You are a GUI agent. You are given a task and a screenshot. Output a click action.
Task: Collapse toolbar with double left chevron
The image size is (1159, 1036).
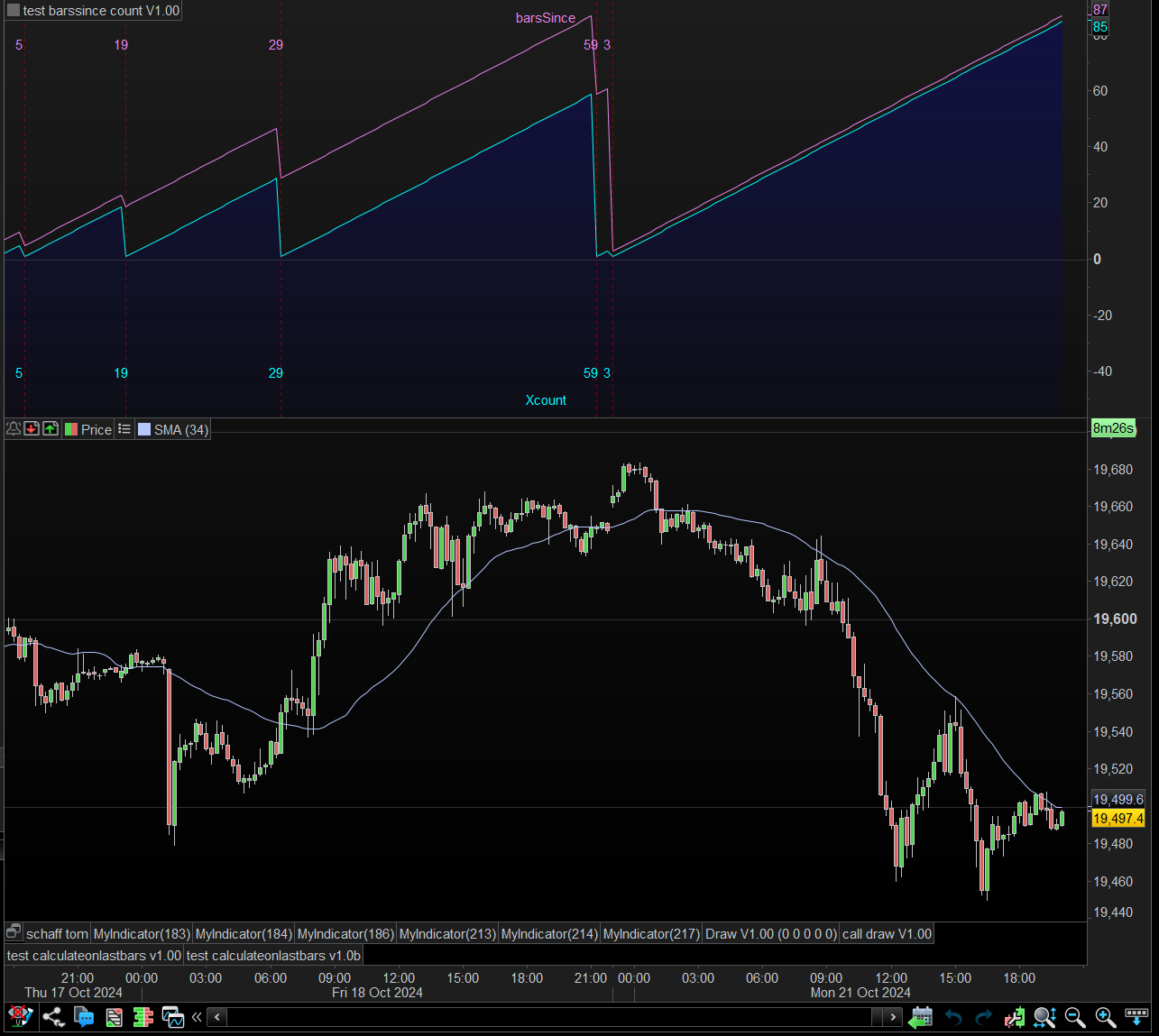point(197,1017)
